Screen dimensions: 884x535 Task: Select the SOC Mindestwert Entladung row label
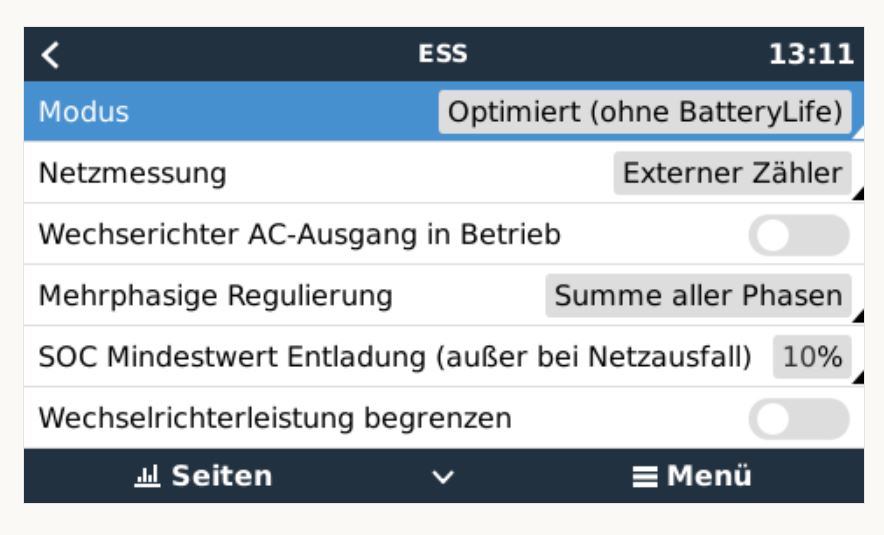(395, 357)
